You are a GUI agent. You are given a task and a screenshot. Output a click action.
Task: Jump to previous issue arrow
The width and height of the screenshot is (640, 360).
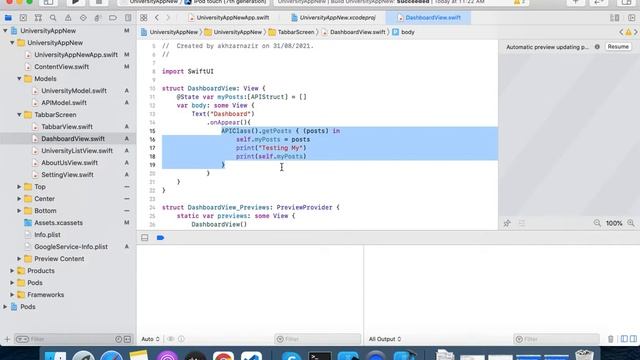621,32
